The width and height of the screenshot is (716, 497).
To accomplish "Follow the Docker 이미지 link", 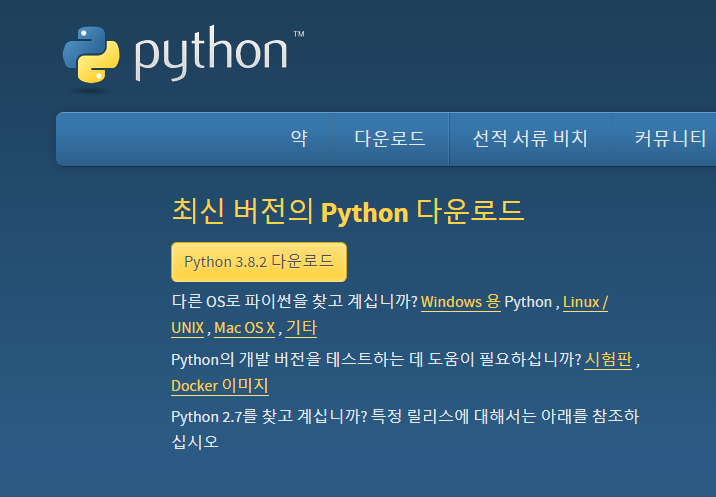I will pos(220,386).
